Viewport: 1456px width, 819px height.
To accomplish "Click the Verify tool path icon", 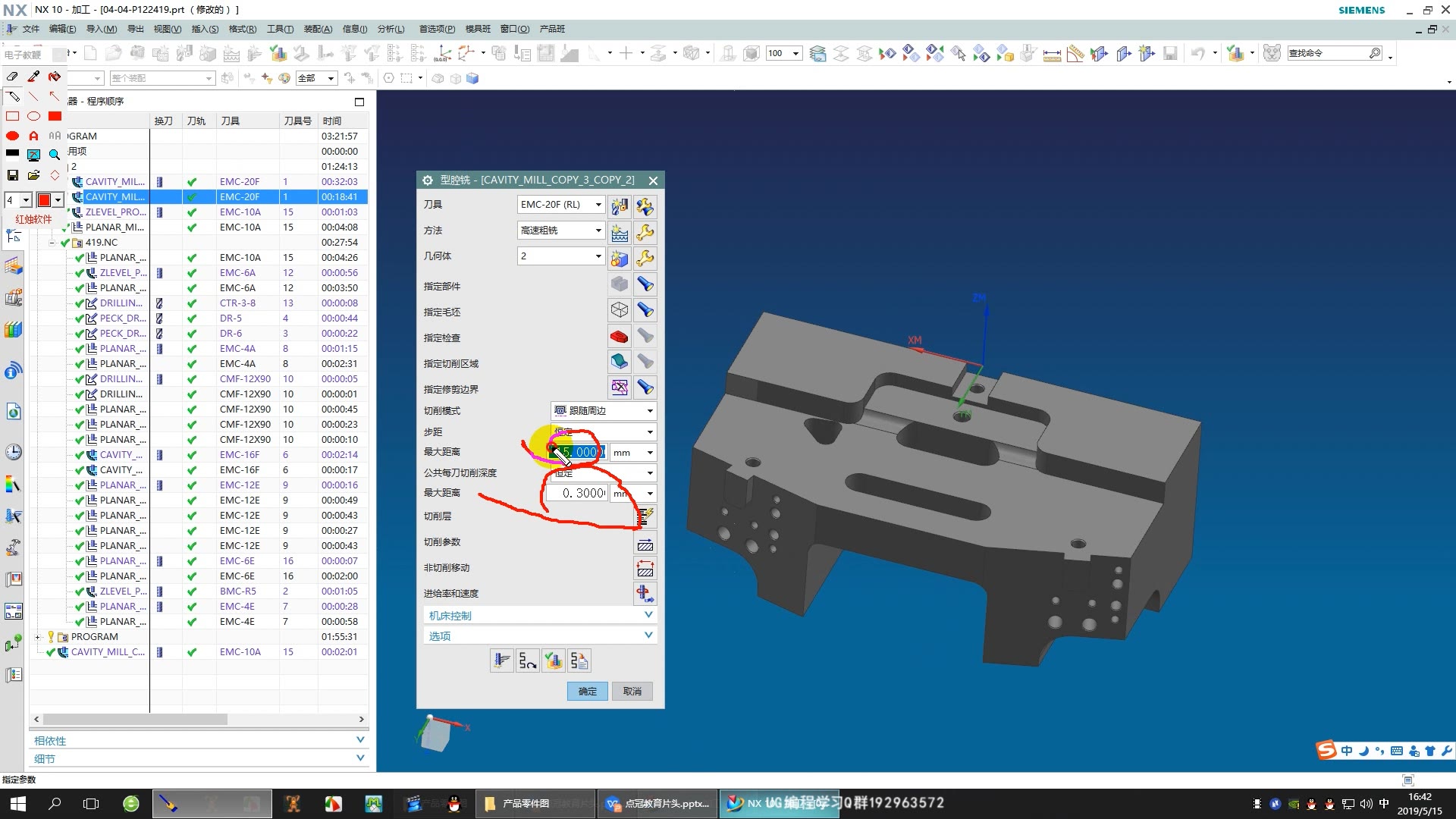I will [x=554, y=661].
